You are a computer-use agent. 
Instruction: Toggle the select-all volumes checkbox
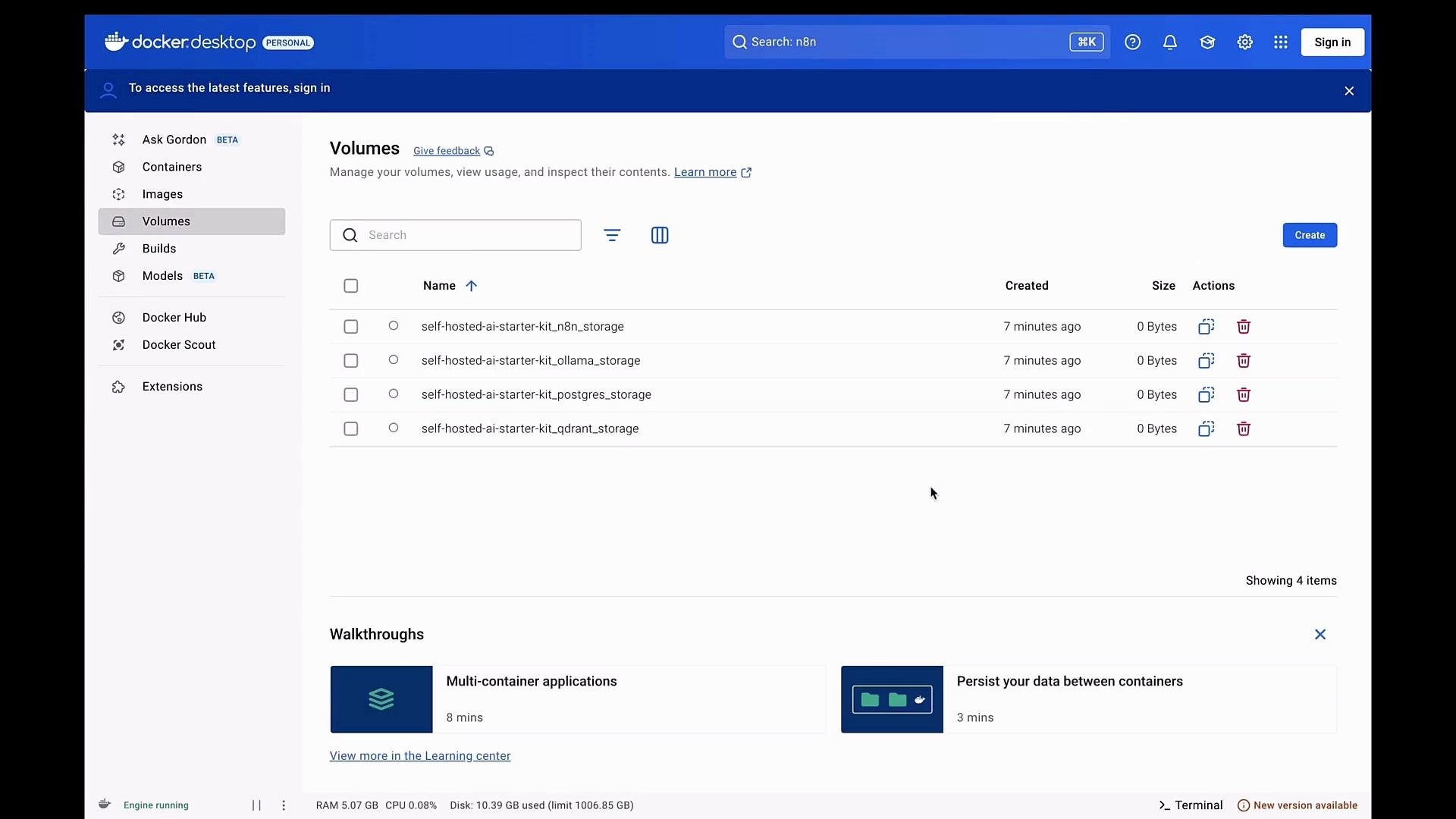[x=350, y=286]
